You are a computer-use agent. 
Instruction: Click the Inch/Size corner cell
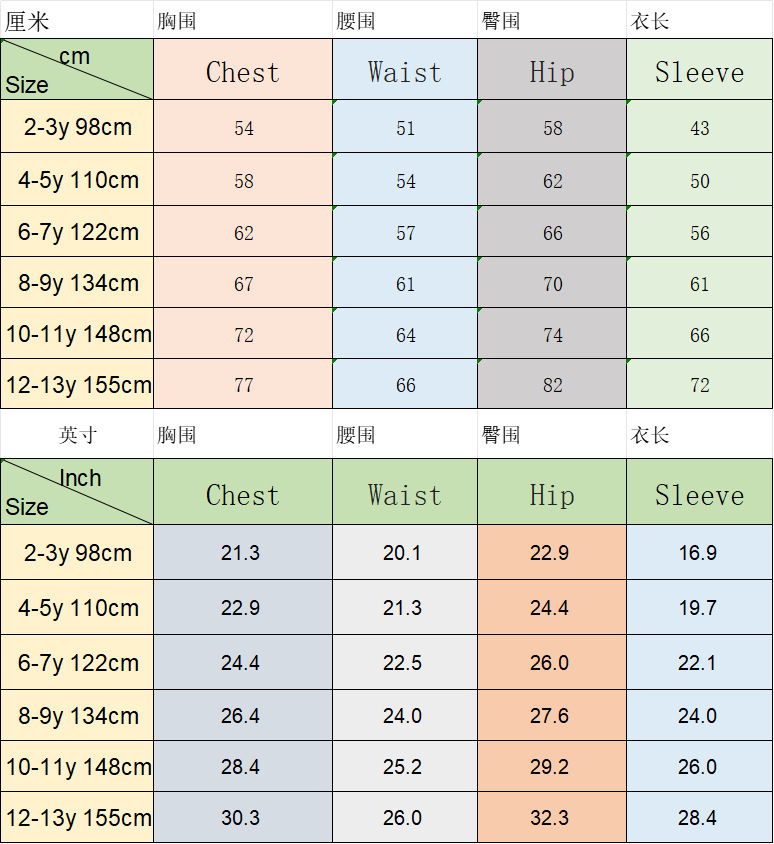(x=77, y=492)
